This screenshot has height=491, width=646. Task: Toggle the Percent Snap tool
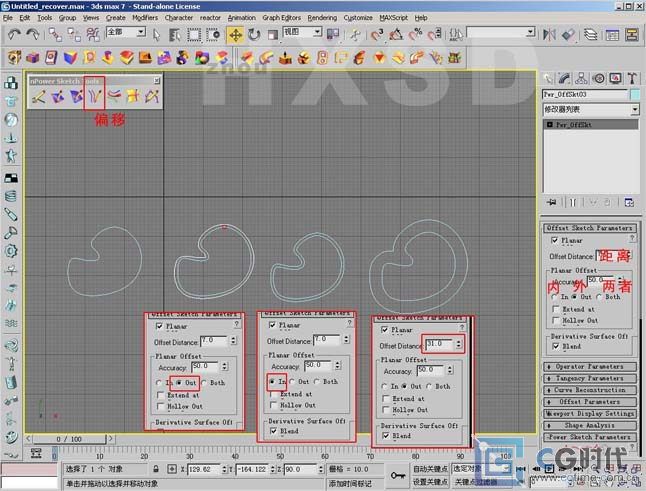415,35
